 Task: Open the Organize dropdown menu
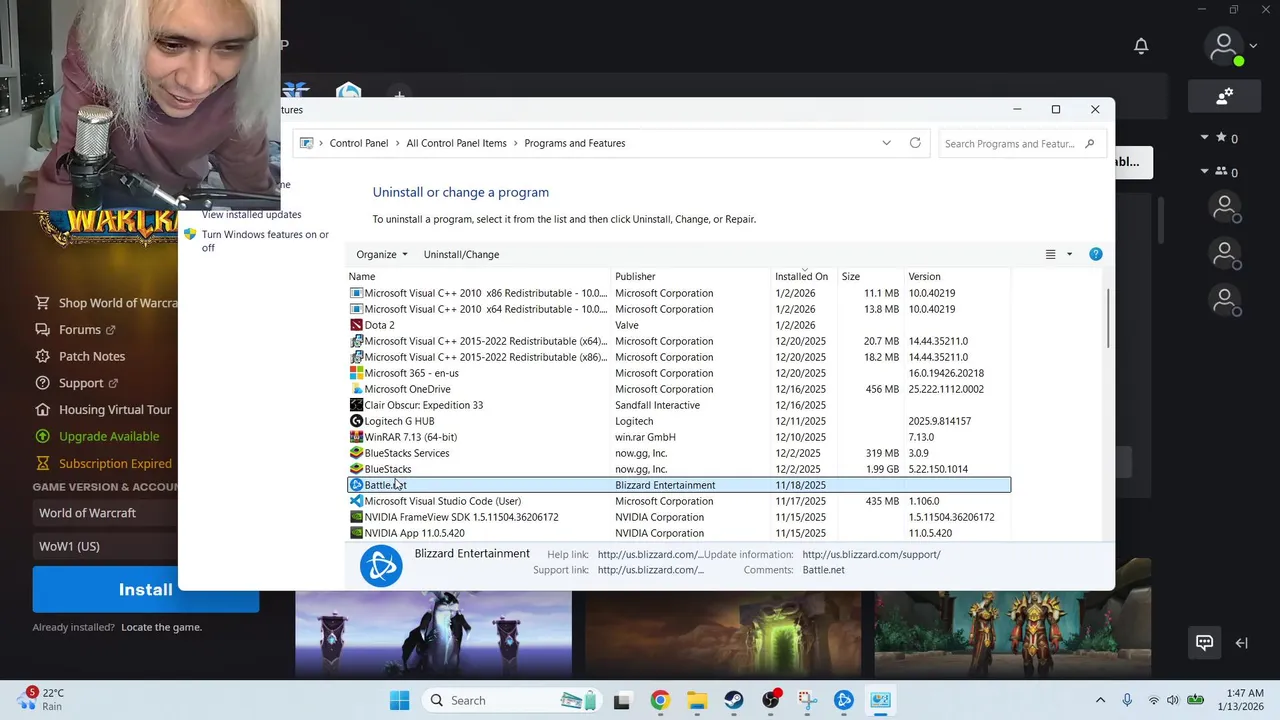(382, 254)
